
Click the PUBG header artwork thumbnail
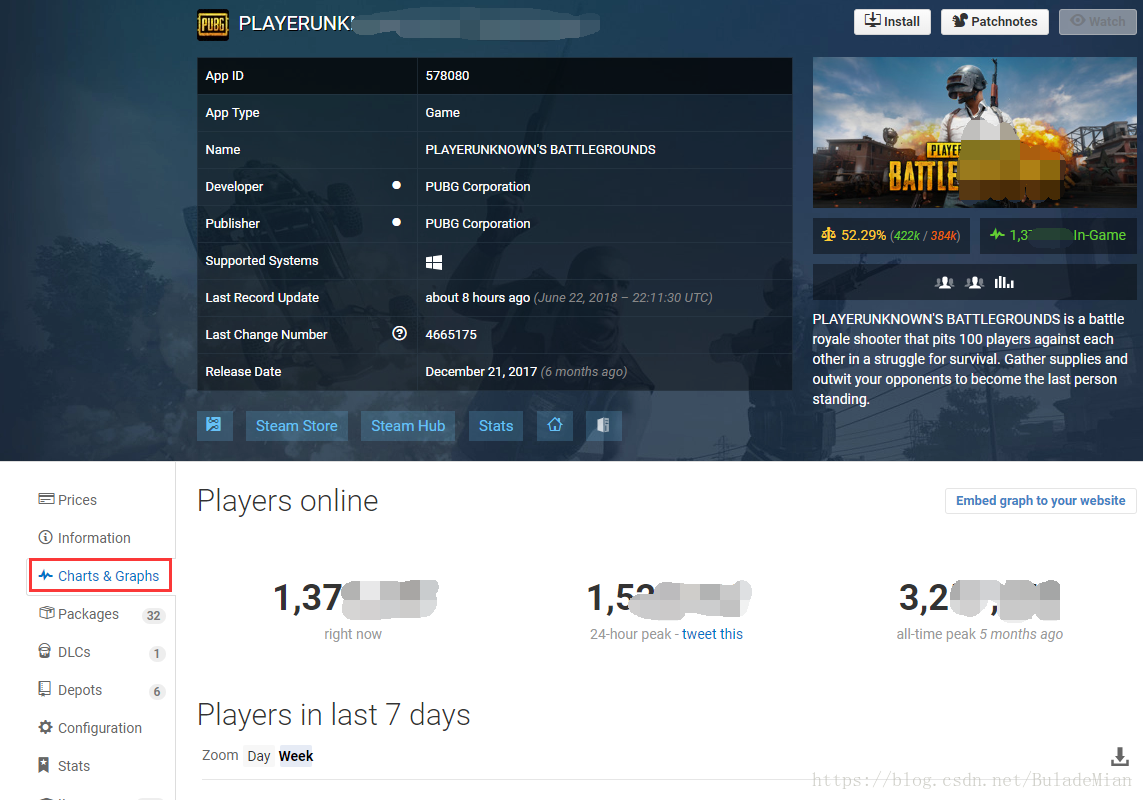(974, 133)
